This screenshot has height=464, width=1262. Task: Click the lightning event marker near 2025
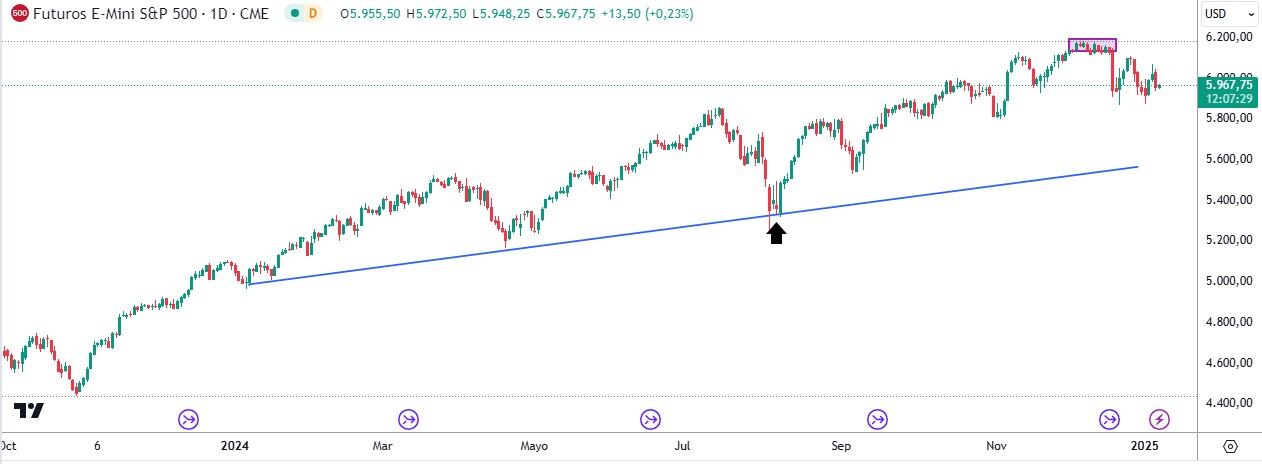click(1159, 419)
